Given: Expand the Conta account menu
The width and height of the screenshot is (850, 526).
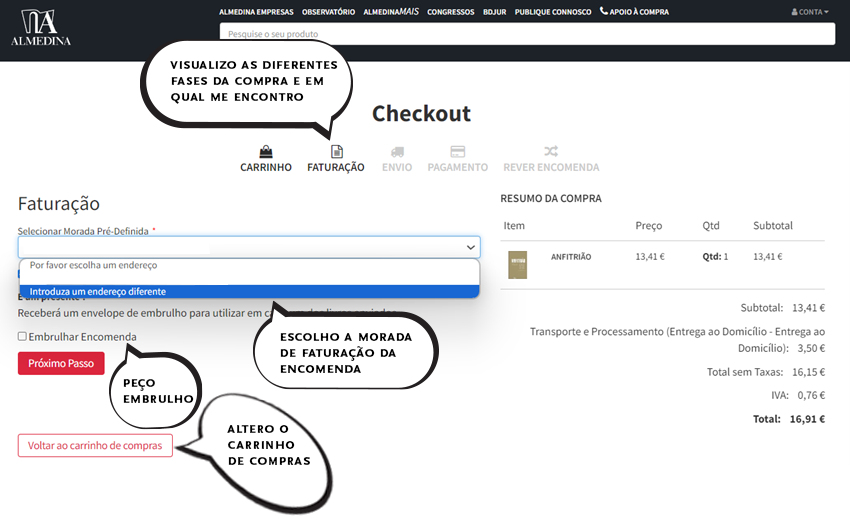Looking at the screenshot, I should [810, 12].
